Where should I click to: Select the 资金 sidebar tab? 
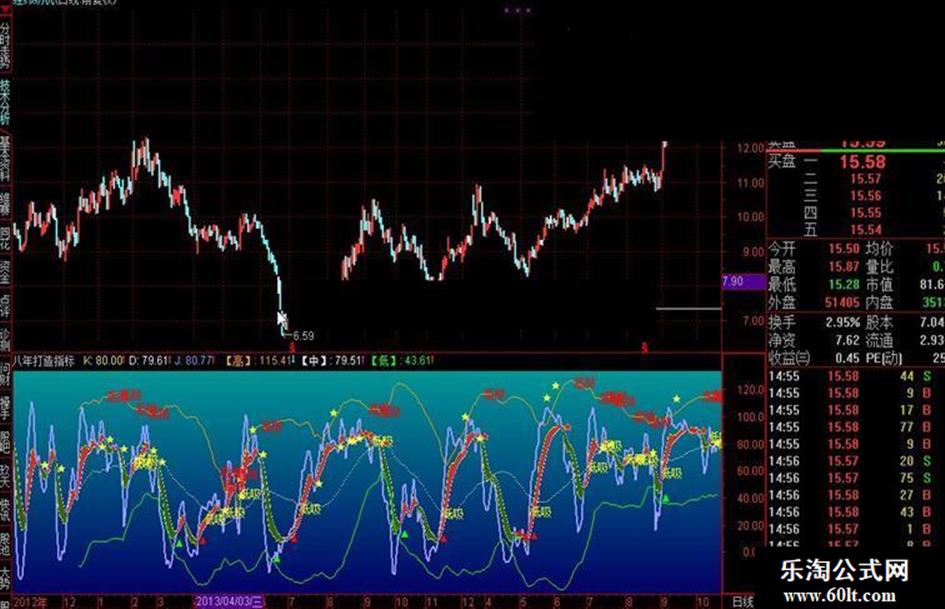(5, 272)
